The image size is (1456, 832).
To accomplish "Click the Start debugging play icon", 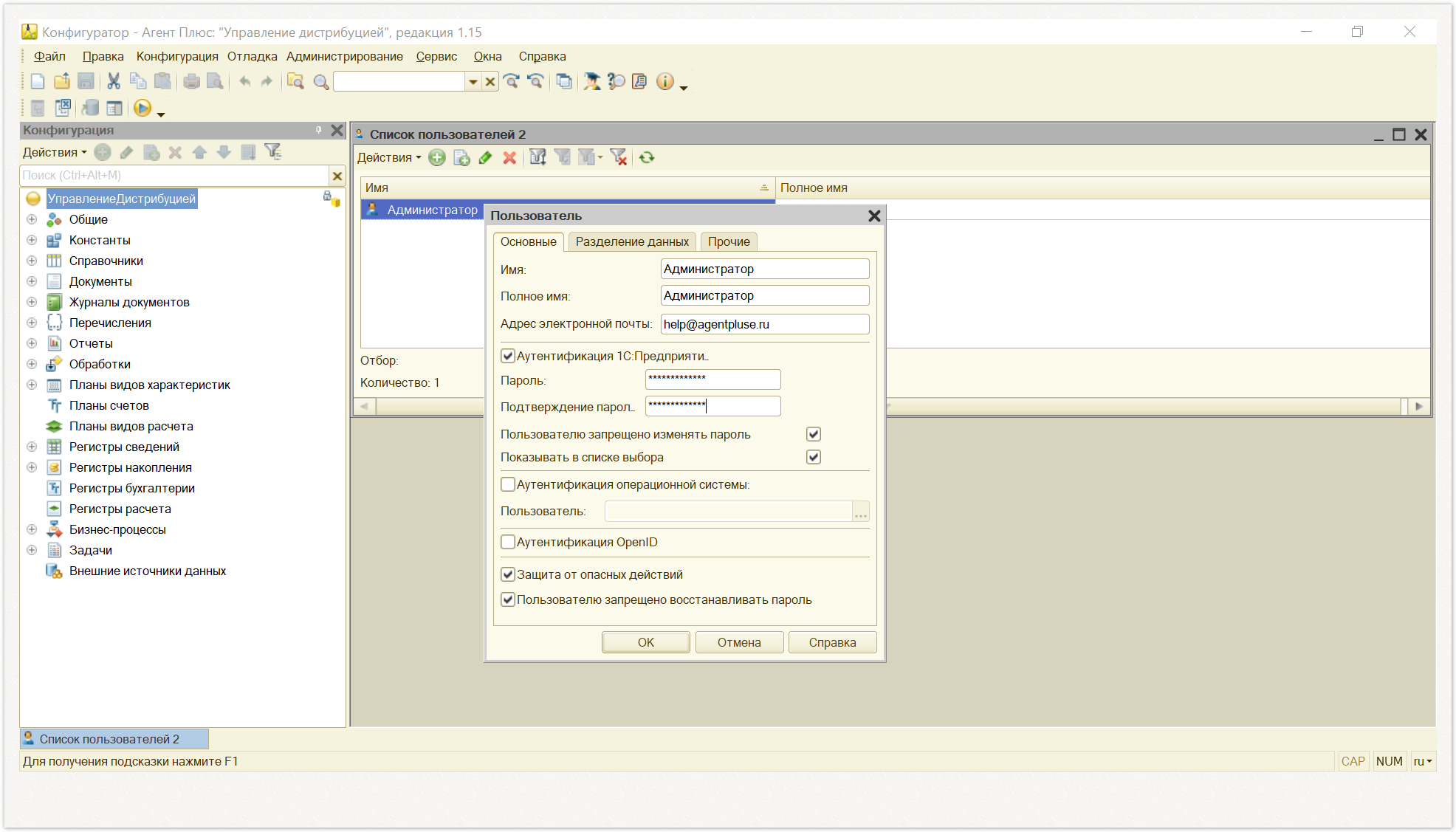I will click(x=142, y=109).
